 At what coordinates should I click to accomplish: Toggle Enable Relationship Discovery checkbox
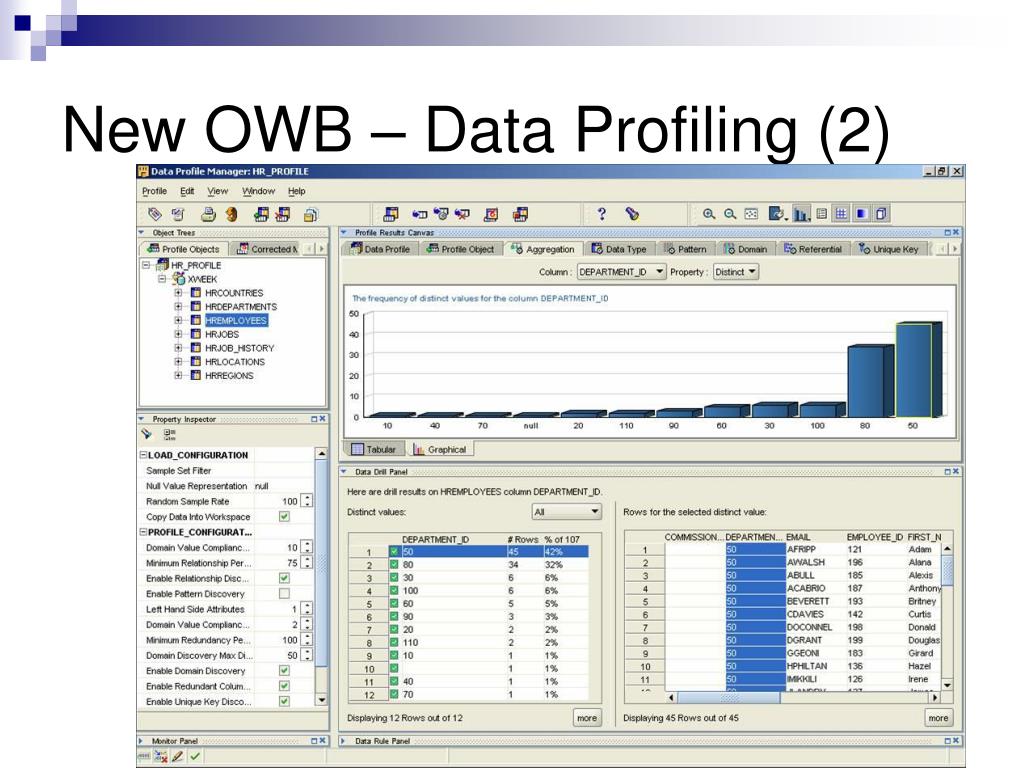[284, 578]
